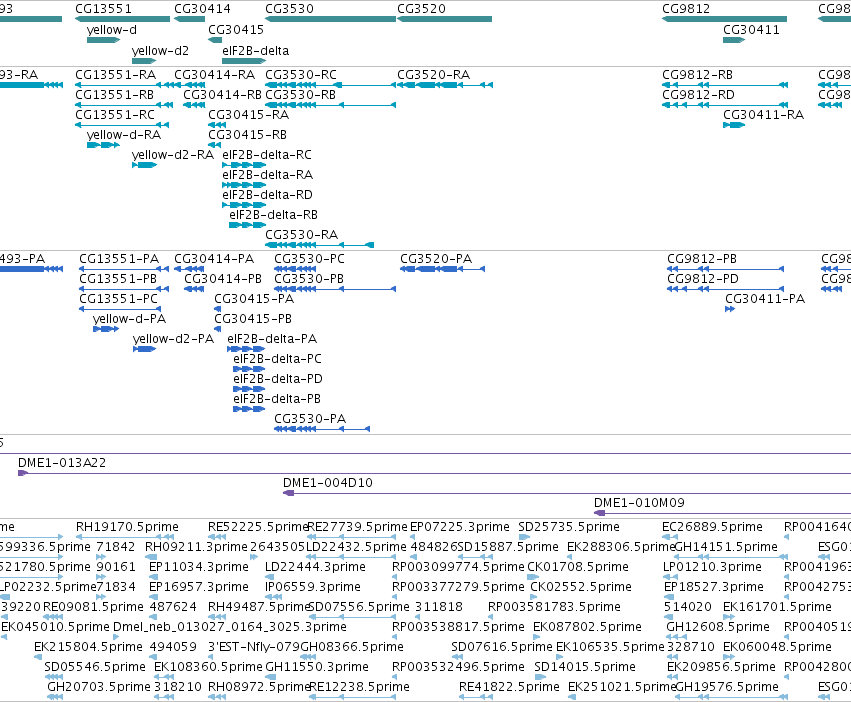Click the CG30415 gene glyph
The height and width of the screenshot is (702, 851).
click(215, 40)
